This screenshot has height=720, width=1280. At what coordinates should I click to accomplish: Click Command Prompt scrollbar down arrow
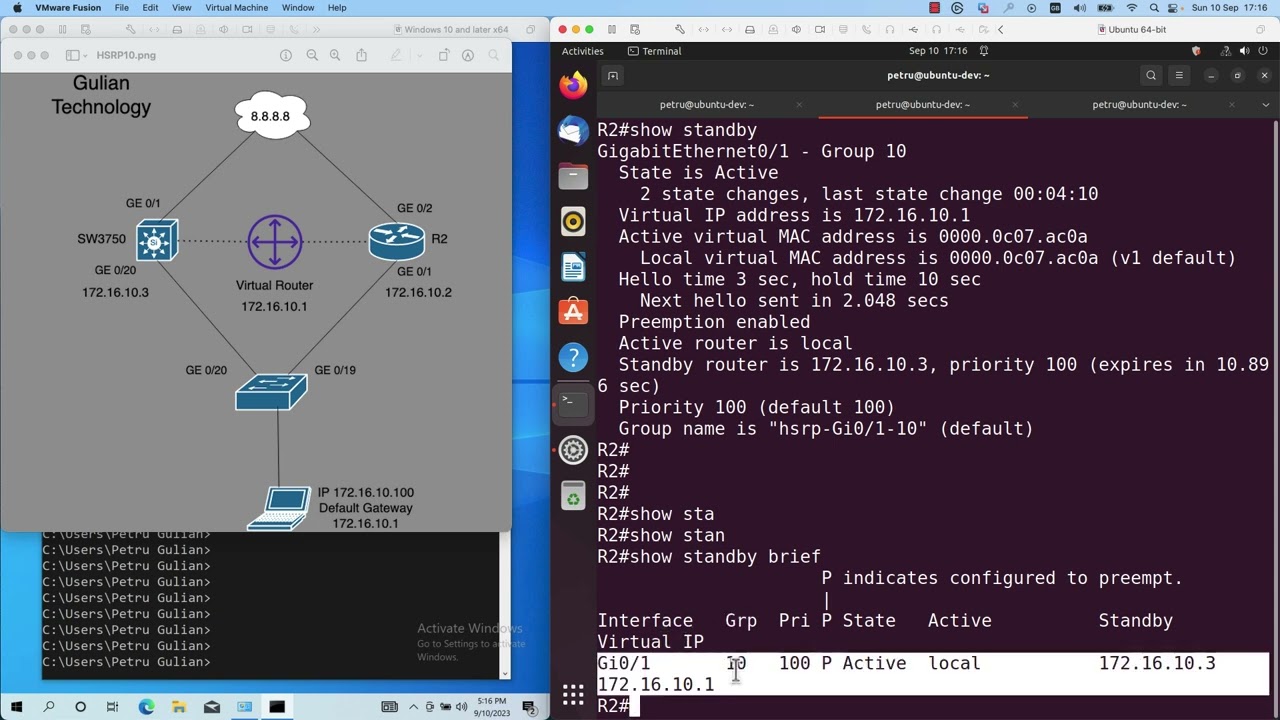504,673
